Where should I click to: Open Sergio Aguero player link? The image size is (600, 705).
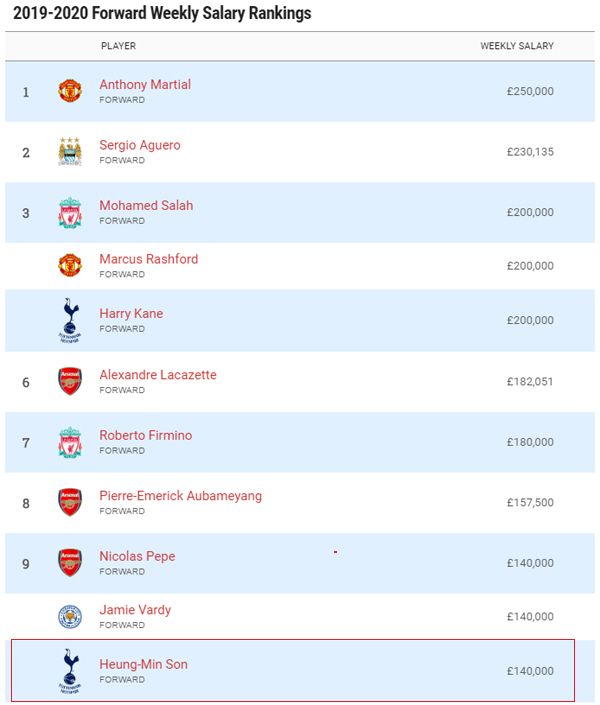coord(140,145)
